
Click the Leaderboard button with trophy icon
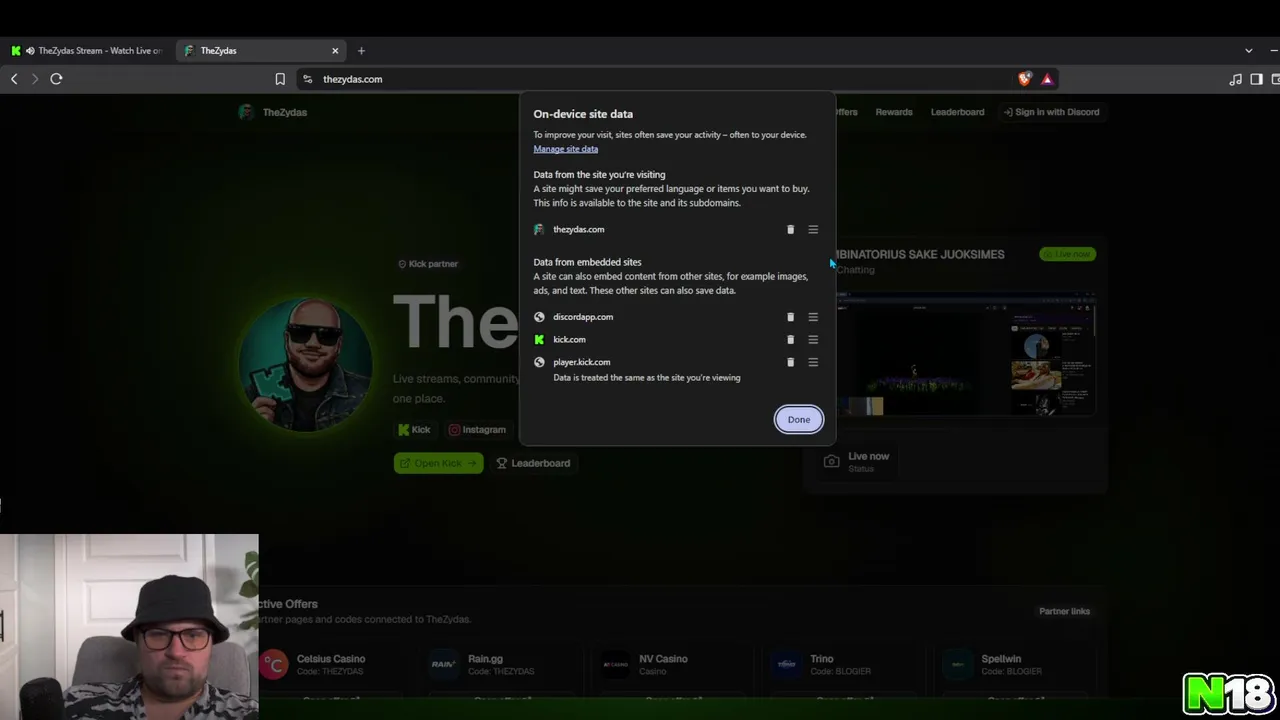[x=534, y=463]
